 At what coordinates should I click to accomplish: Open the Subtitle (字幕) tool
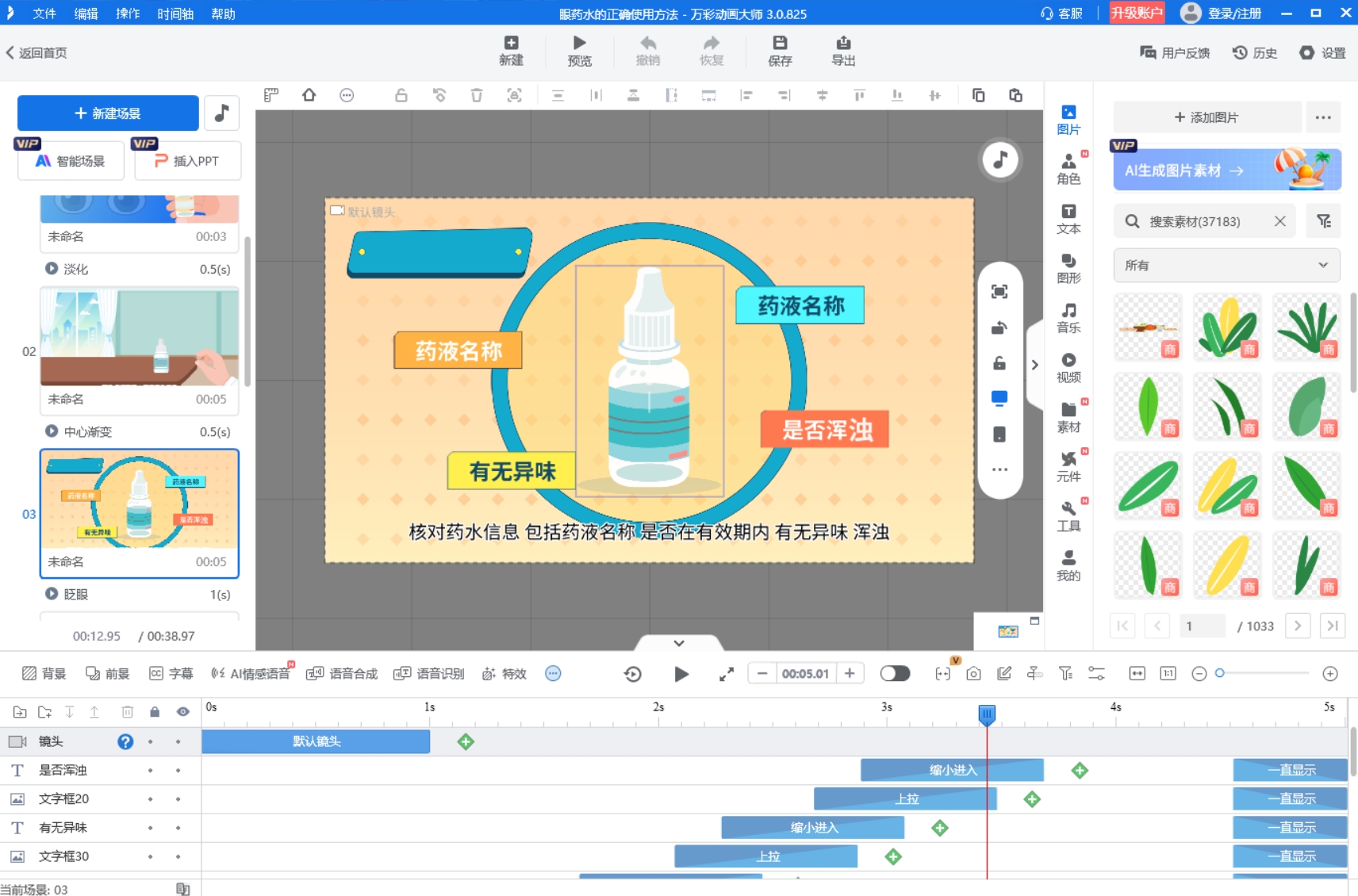(171, 674)
